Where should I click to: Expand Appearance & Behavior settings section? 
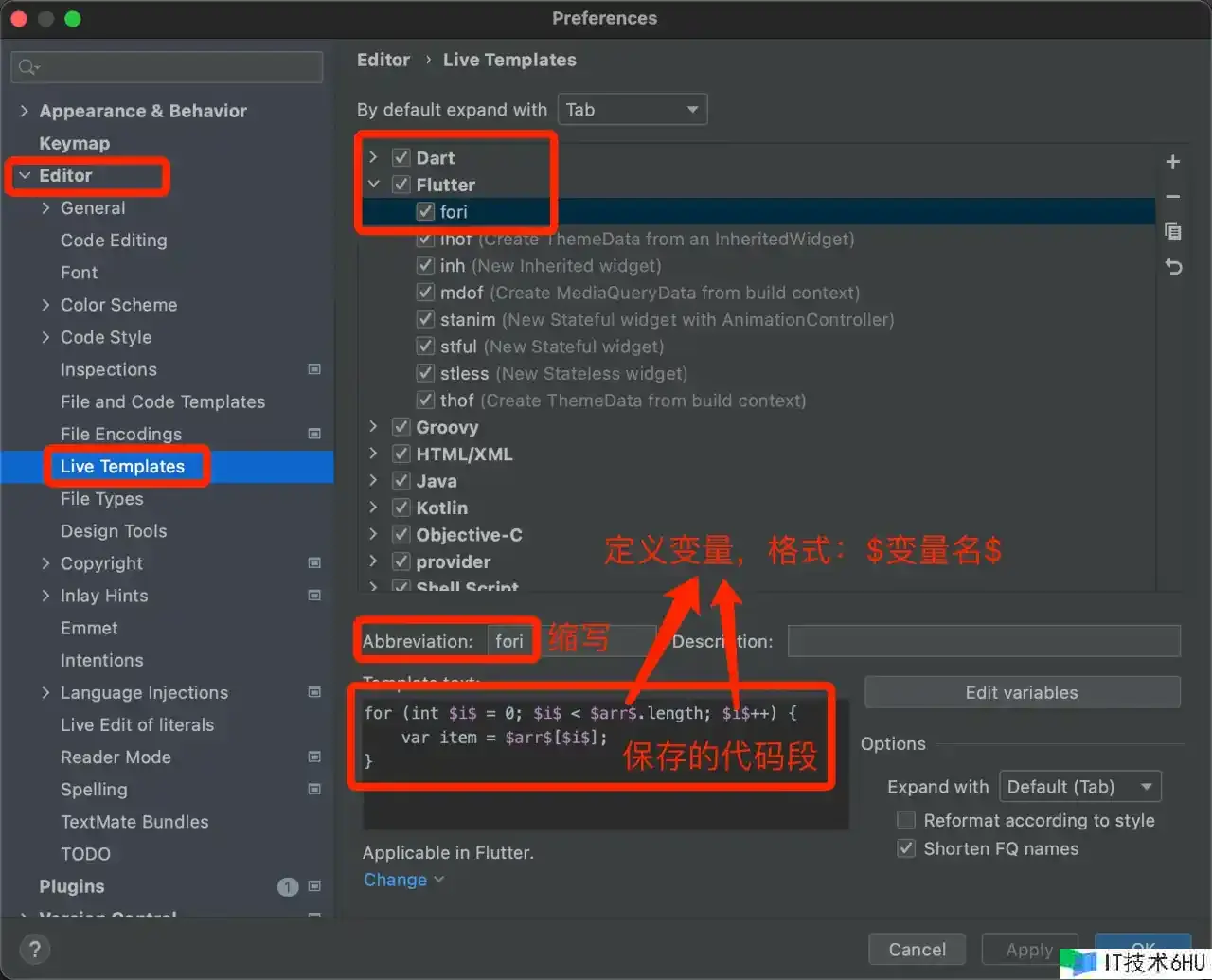tap(25, 111)
